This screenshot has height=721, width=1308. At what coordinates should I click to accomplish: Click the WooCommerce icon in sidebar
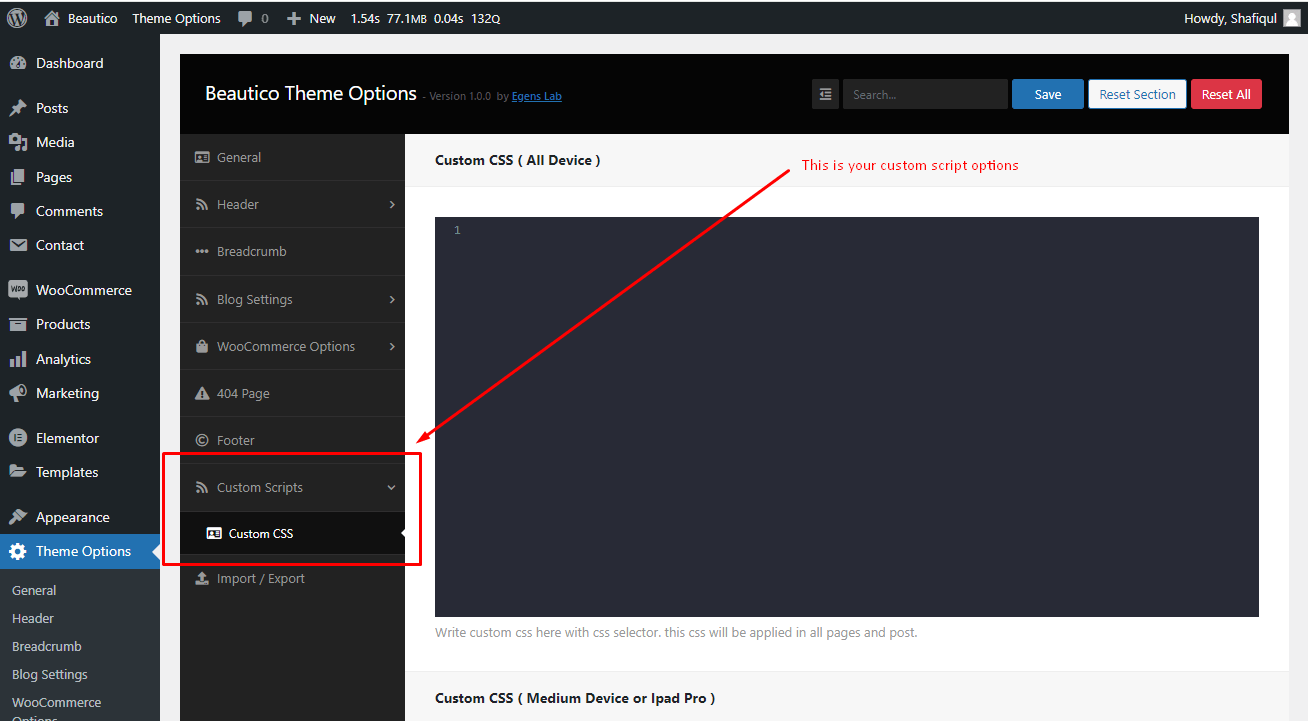[18, 290]
